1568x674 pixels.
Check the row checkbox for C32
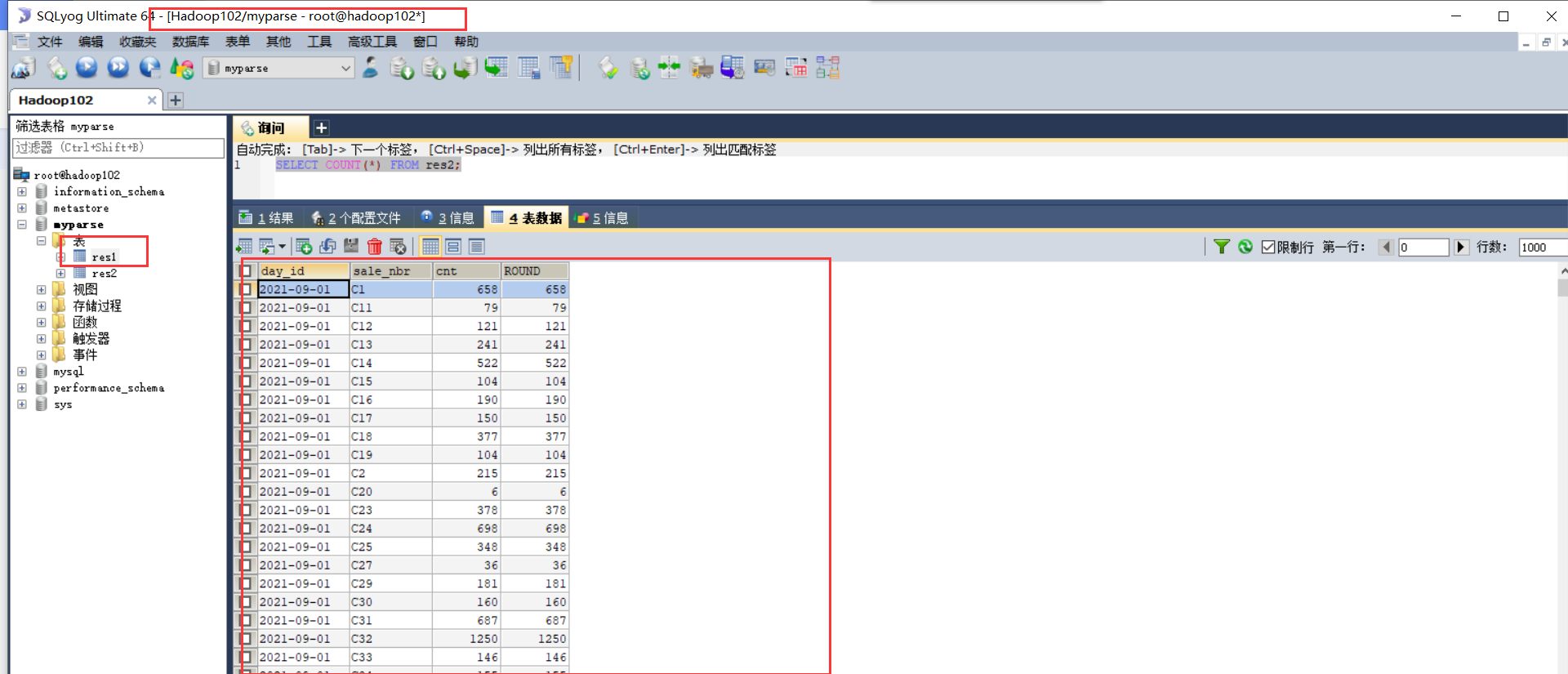(246, 639)
